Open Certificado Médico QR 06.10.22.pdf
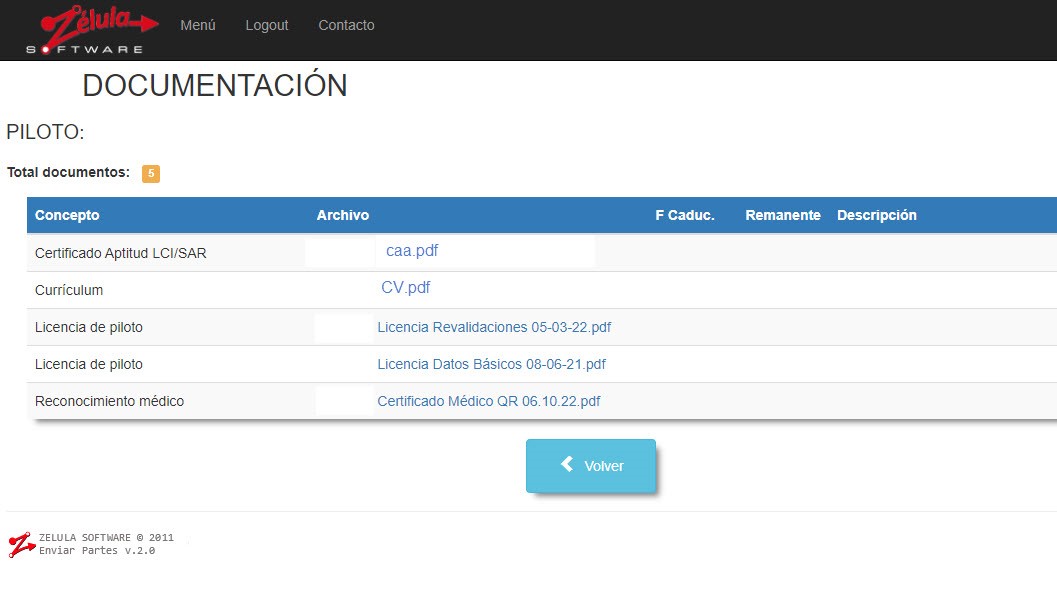The height and width of the screenshot is (594, 1057). (489, 401)
